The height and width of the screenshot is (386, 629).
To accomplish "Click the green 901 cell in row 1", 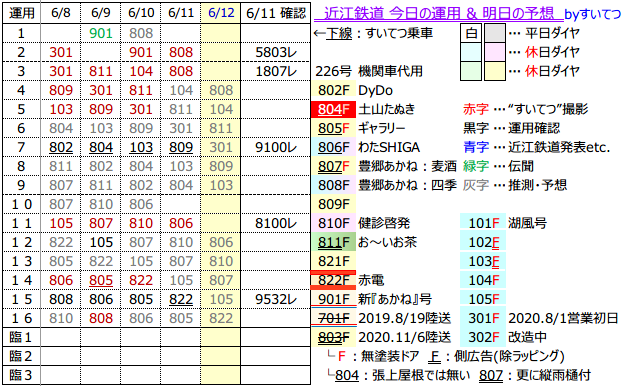I will pos(101,33).
